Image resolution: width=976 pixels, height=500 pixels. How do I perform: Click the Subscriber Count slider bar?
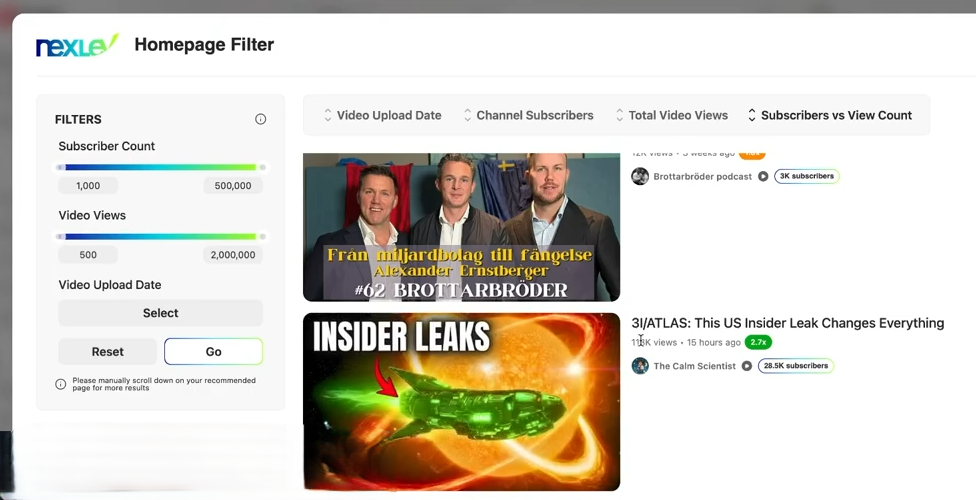161,167
